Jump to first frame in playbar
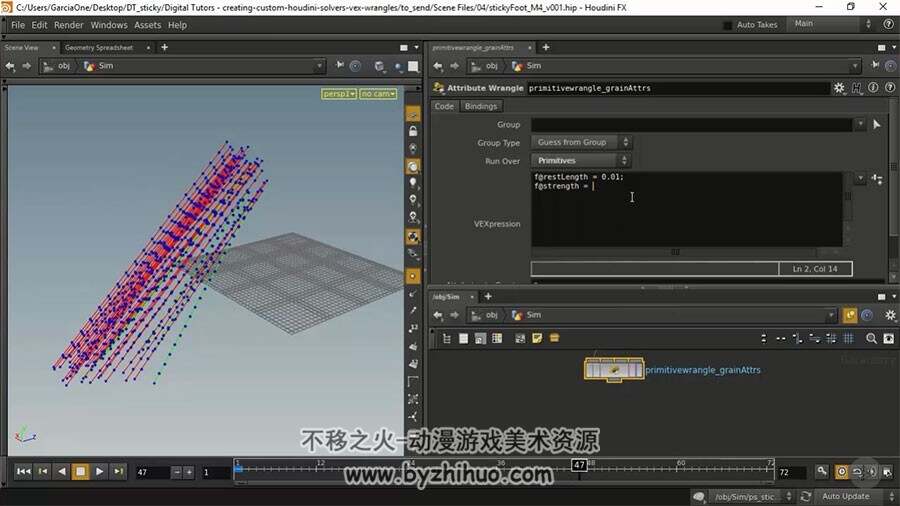 pos(24,472)
